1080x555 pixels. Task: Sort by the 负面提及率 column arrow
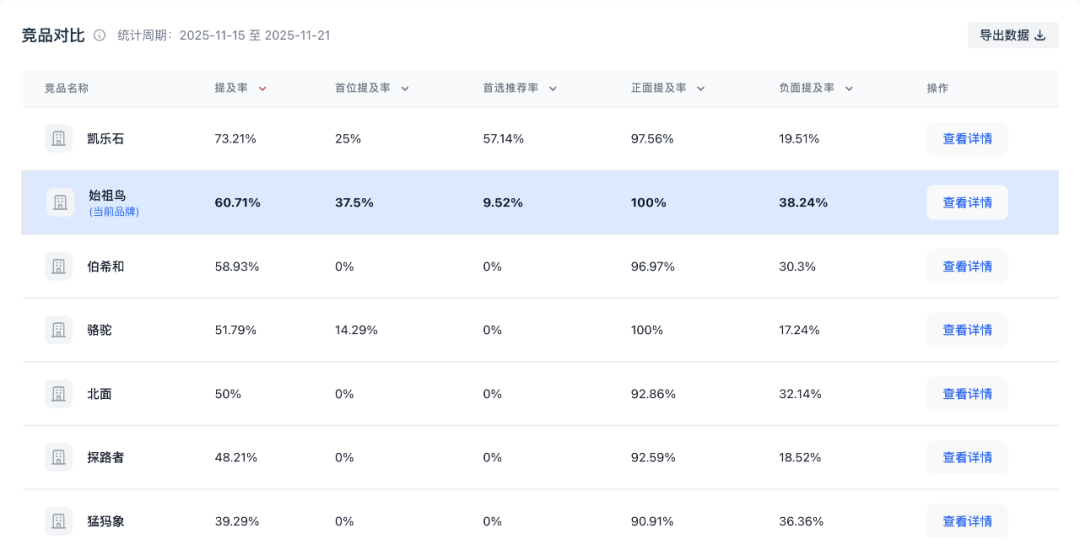pyautogui.click(x=849, y=89)
